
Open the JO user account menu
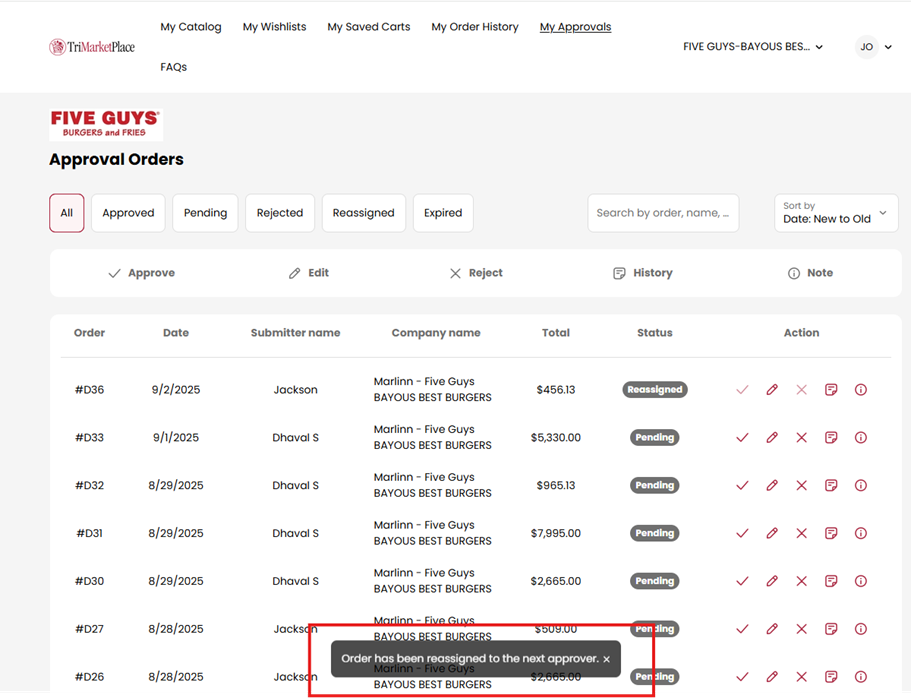tap(874, 47)
